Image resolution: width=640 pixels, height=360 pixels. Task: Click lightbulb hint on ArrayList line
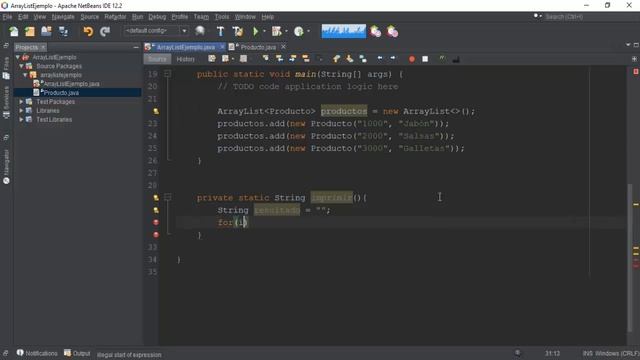coord(156,111)
